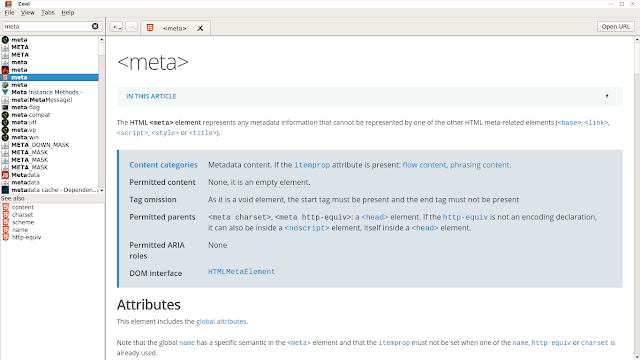This screenshot has height=360, width=640.
Task: Click the results list scroll-up arrow
Action: (x=102, y=40)
